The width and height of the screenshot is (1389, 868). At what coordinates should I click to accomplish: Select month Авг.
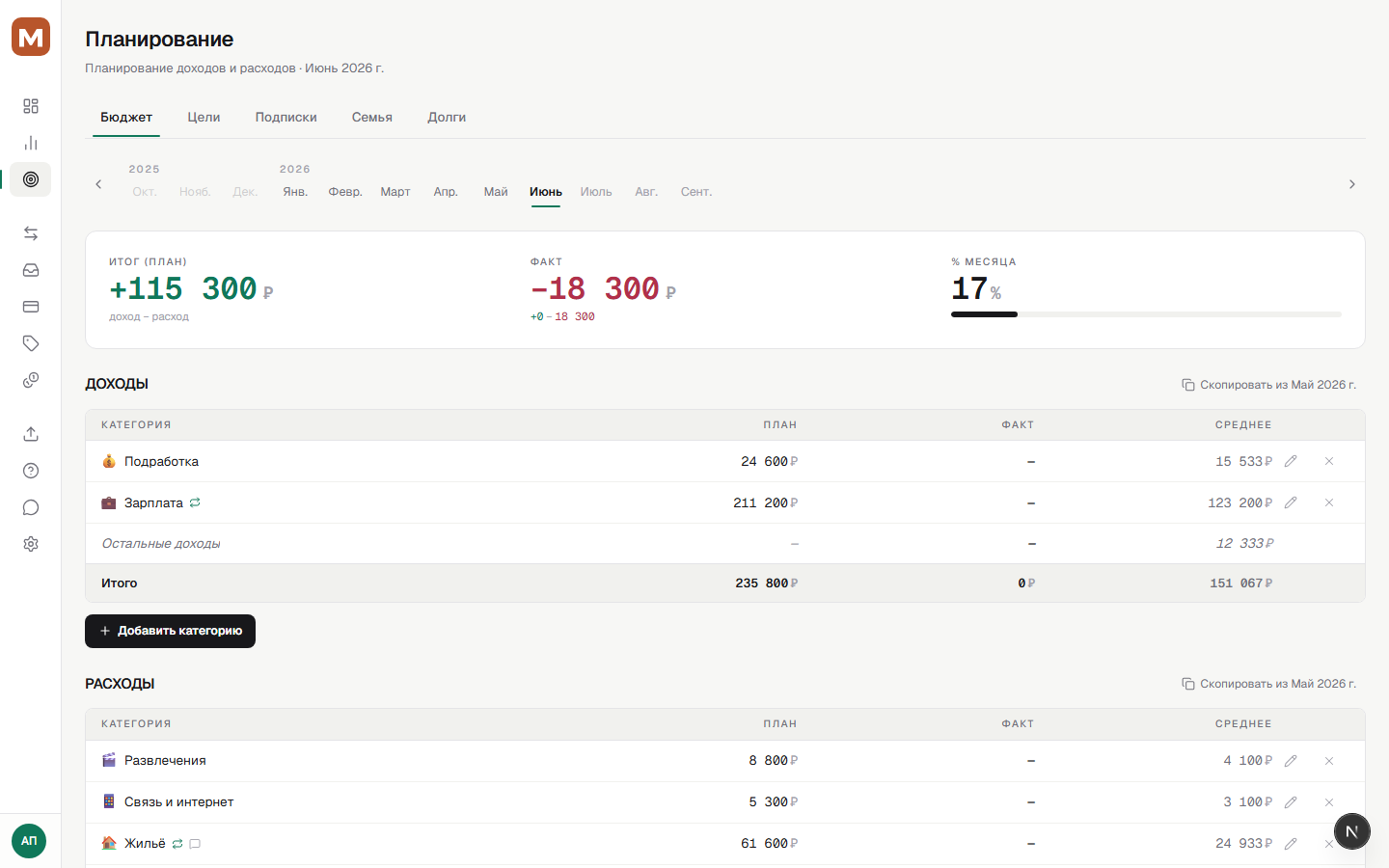[x=646, y=192]
